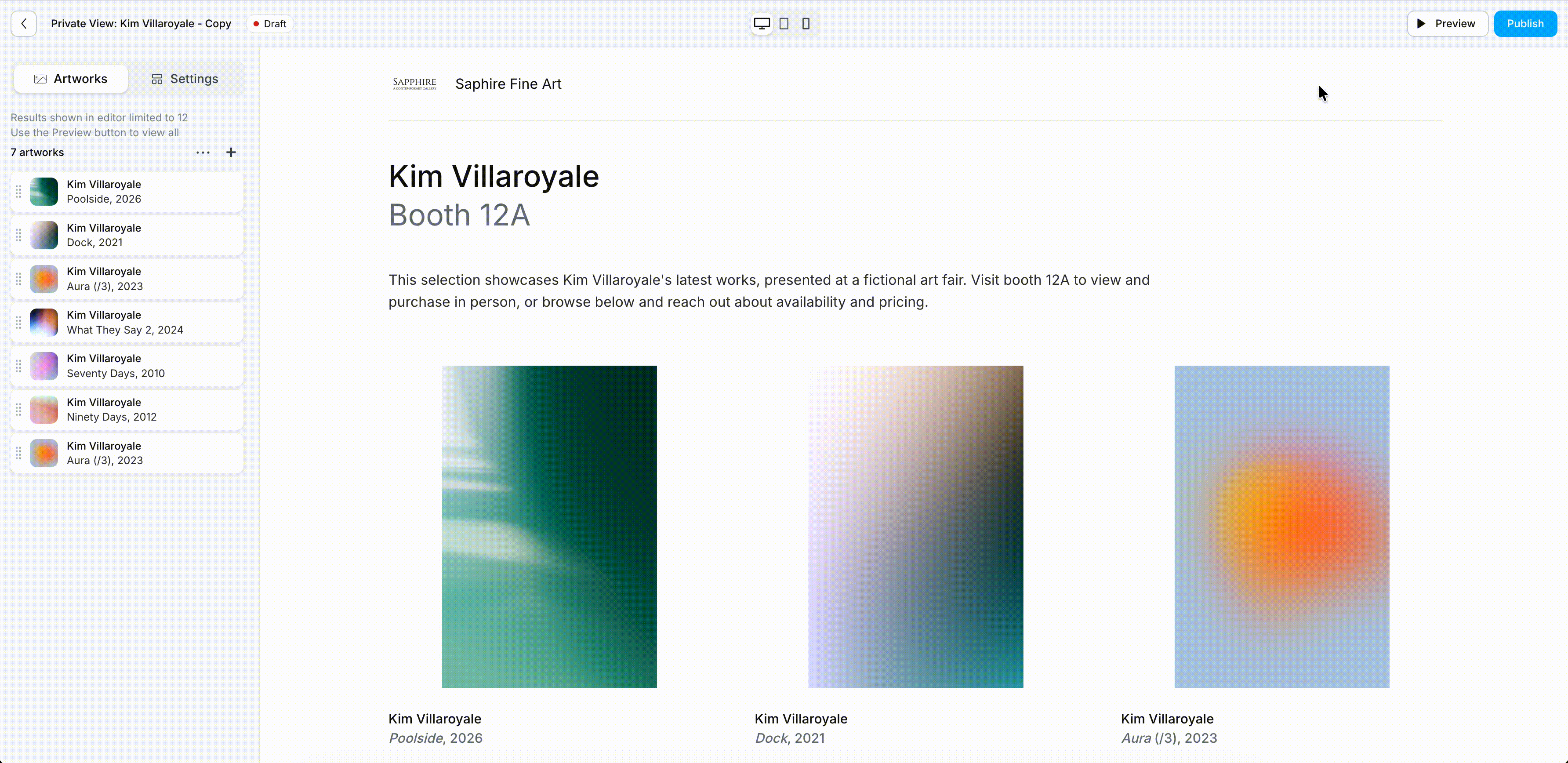Grab the drag handle beside Poolside, 2026

(18, 192)
